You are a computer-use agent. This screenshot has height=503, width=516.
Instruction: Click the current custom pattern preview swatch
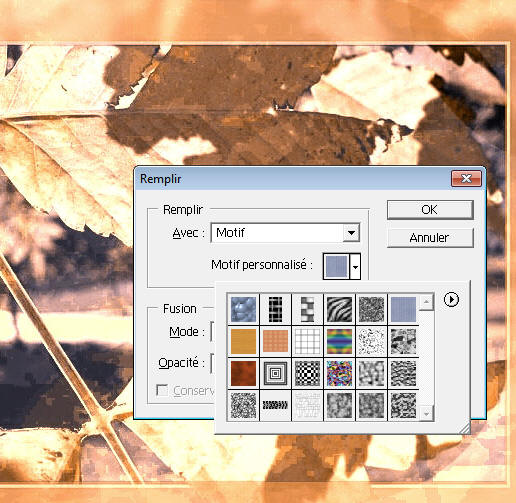[x=336, y=266]
